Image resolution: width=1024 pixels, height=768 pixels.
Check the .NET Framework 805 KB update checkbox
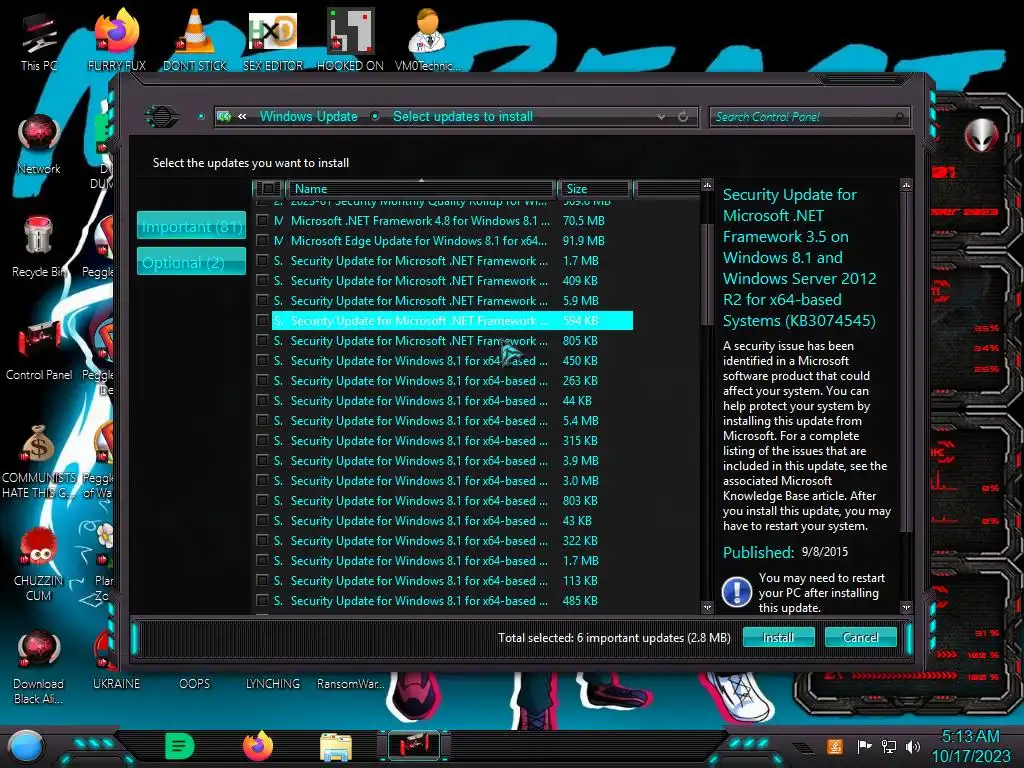[262, 341]
